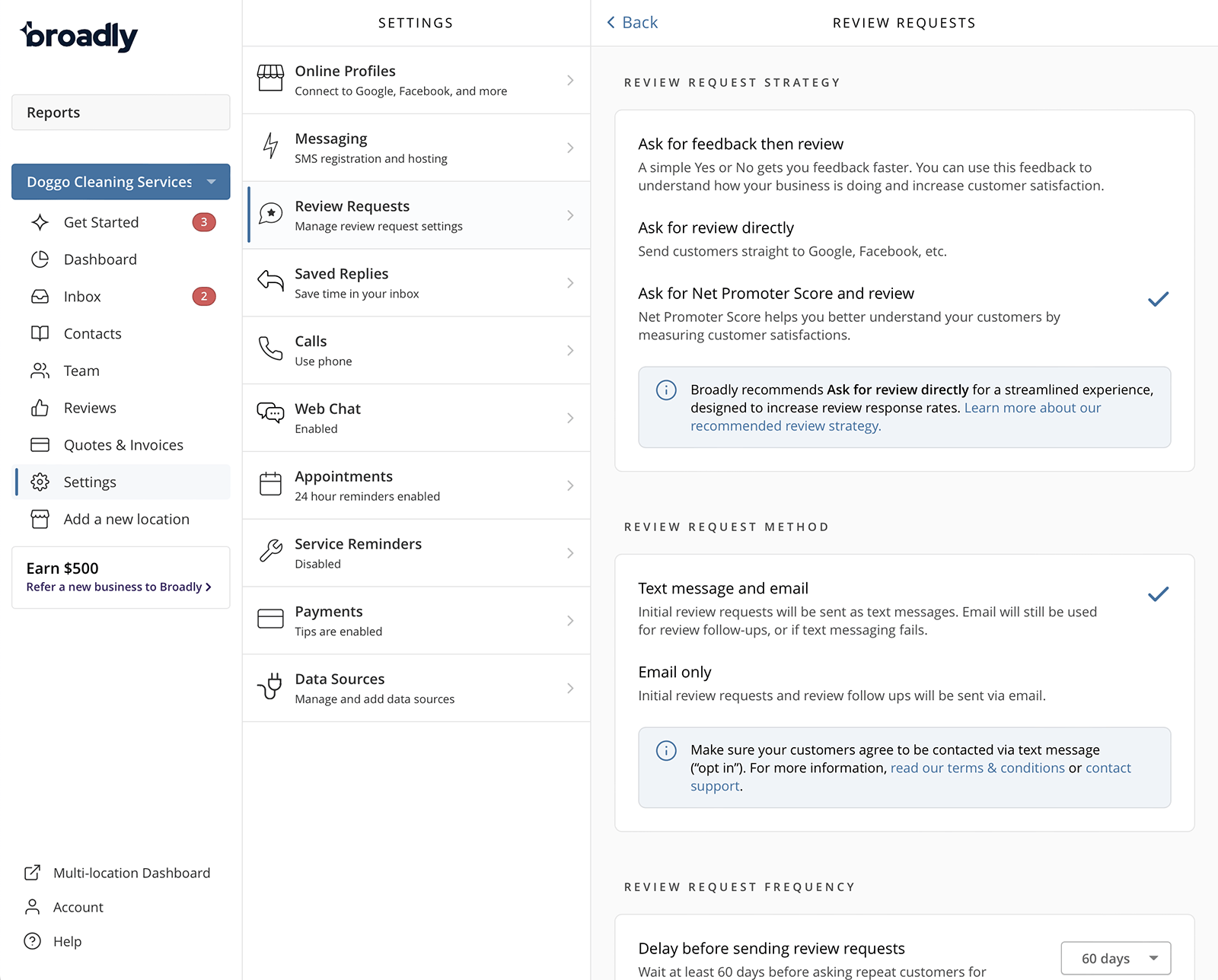Click the Get Started sparkle icon

pyautogui.click(x=40, y=222)
